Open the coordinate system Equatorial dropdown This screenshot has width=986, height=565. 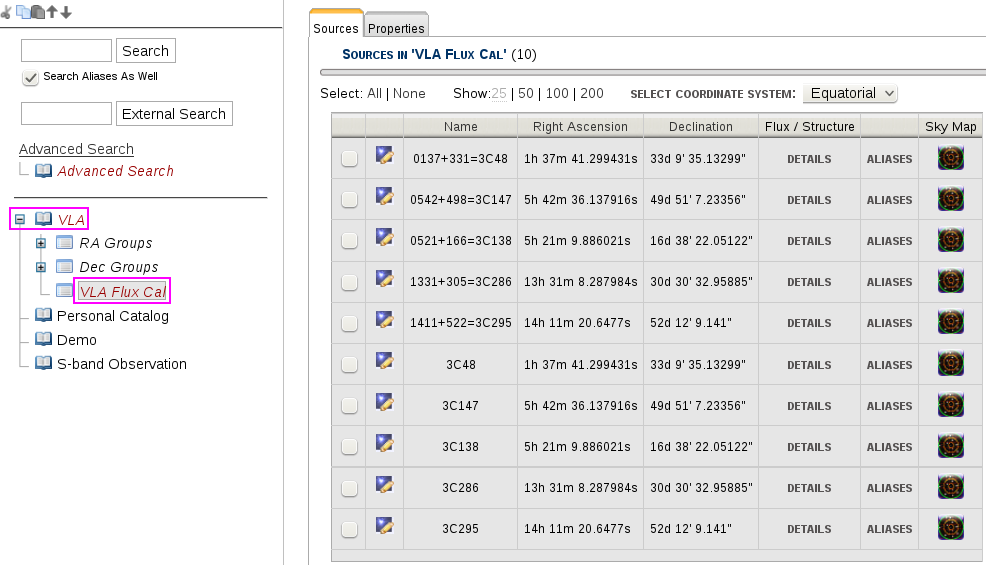849,93
